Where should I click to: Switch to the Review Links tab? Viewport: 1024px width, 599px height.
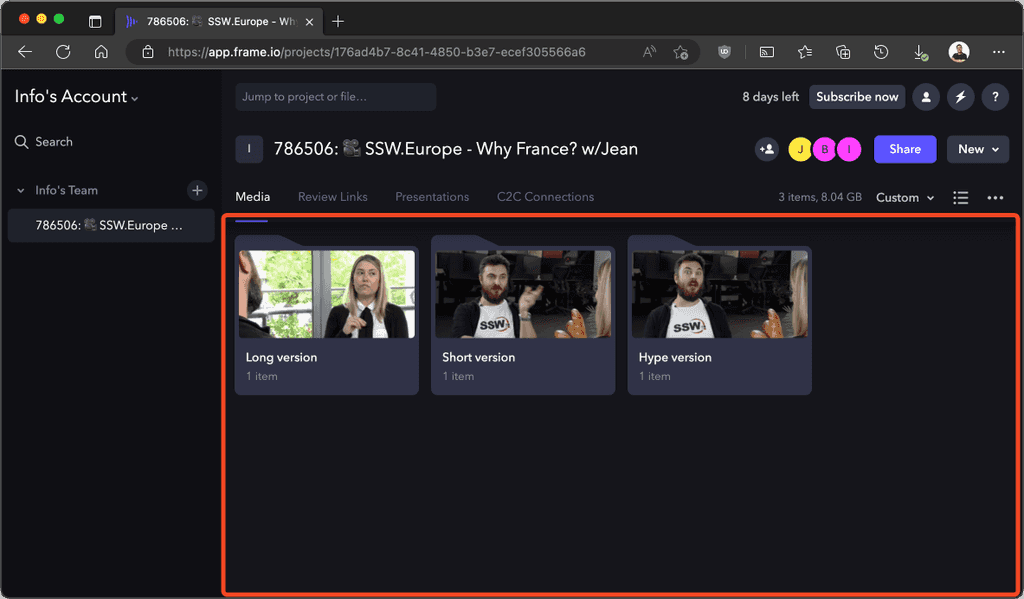[332, 196]
